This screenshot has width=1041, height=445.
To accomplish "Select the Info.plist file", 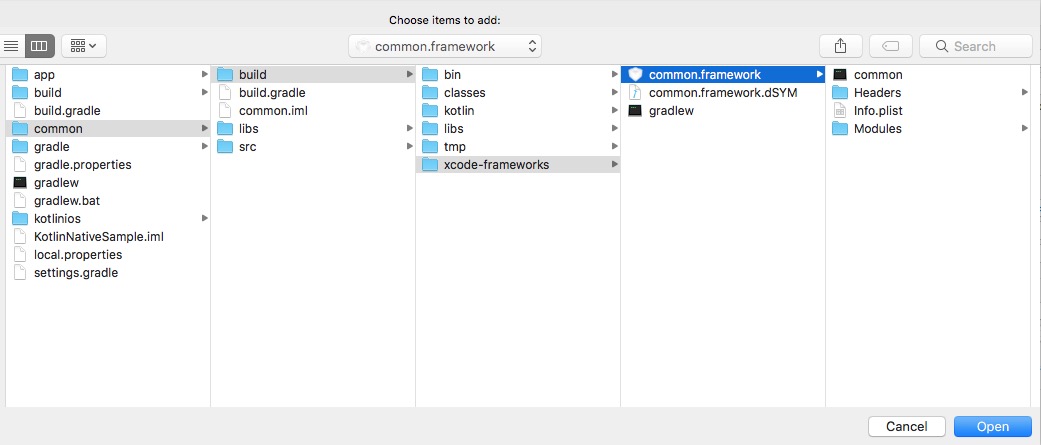I will (x=877, y=111).
